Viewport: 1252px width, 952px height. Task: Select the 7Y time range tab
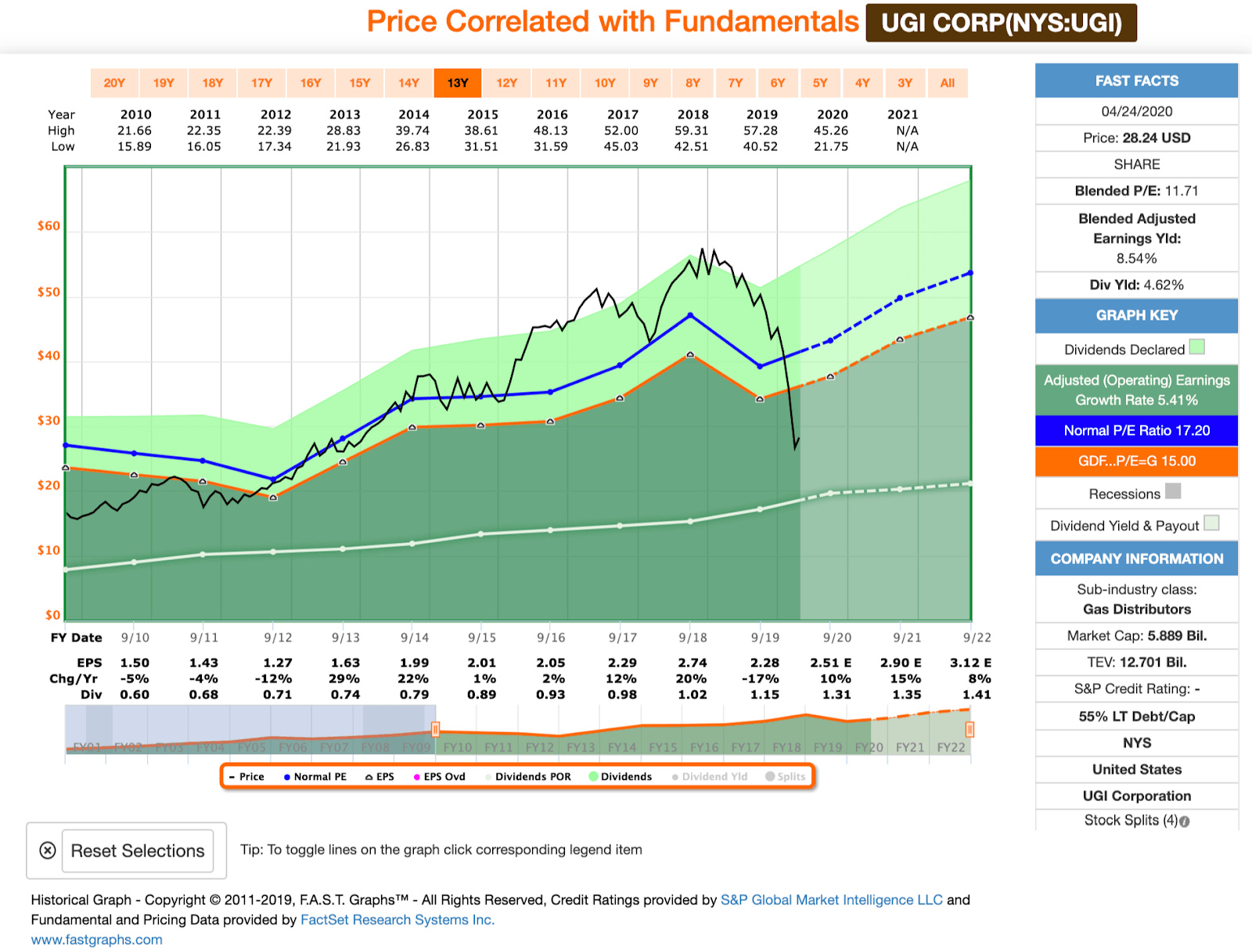736,83
